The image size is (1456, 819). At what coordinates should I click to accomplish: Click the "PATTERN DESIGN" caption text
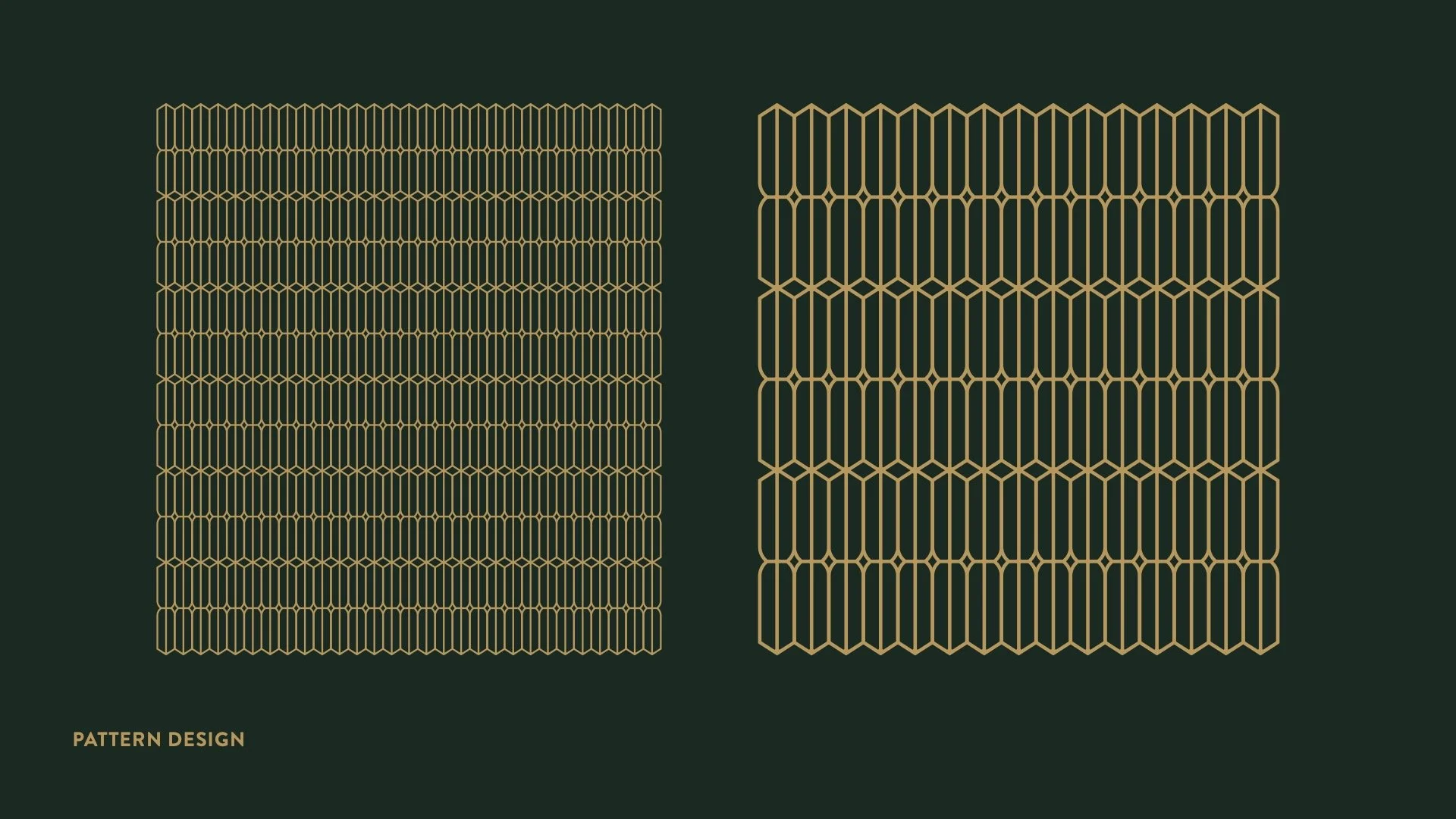tap(158, 739)
